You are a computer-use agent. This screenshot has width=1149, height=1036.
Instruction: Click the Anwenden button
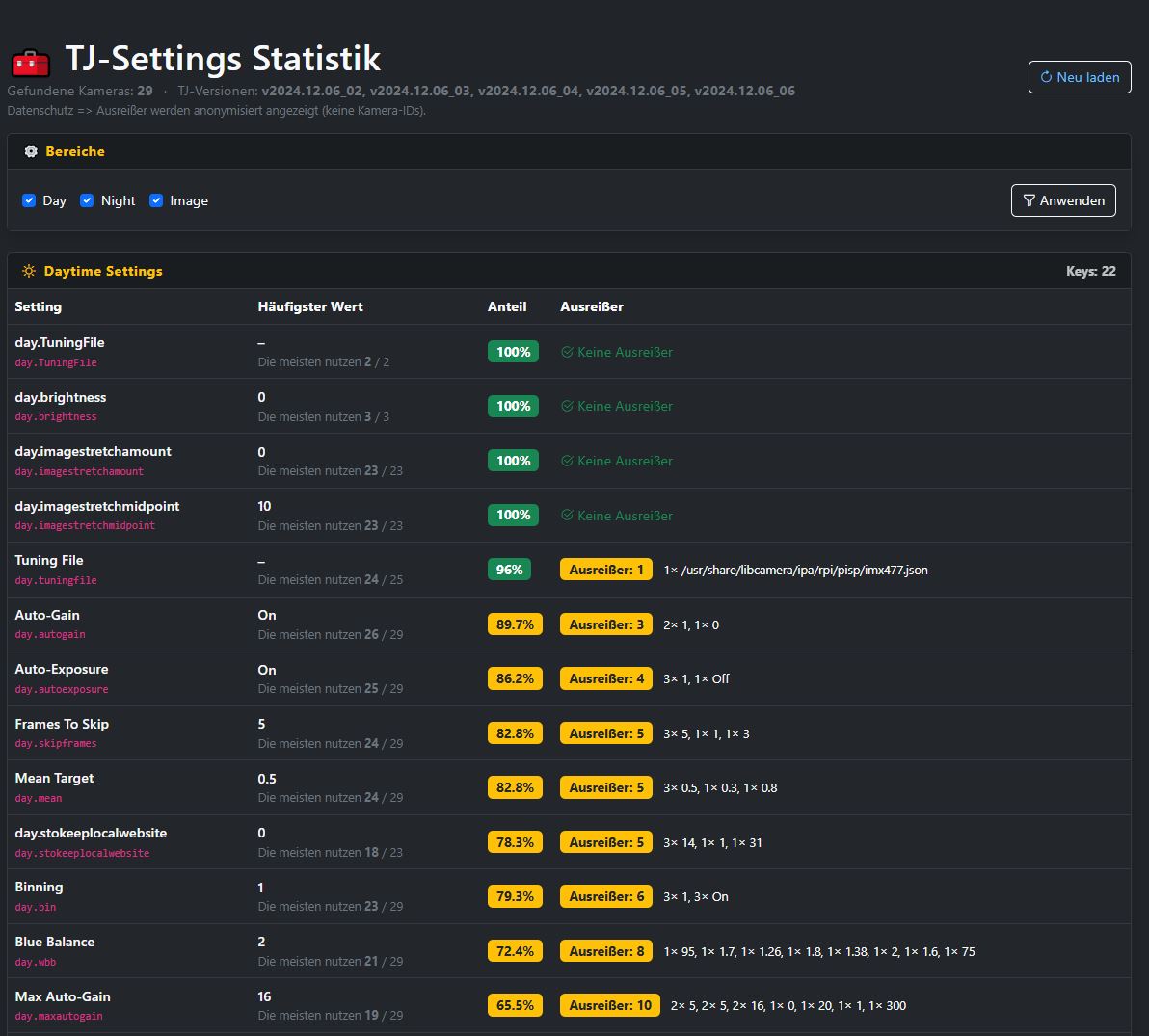[1063, 200]
